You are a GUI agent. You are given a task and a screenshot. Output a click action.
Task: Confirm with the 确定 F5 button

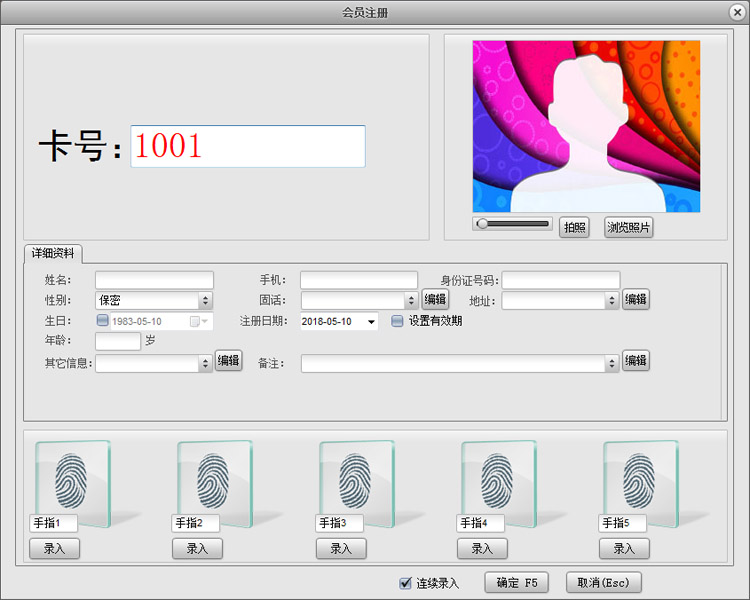517,583
